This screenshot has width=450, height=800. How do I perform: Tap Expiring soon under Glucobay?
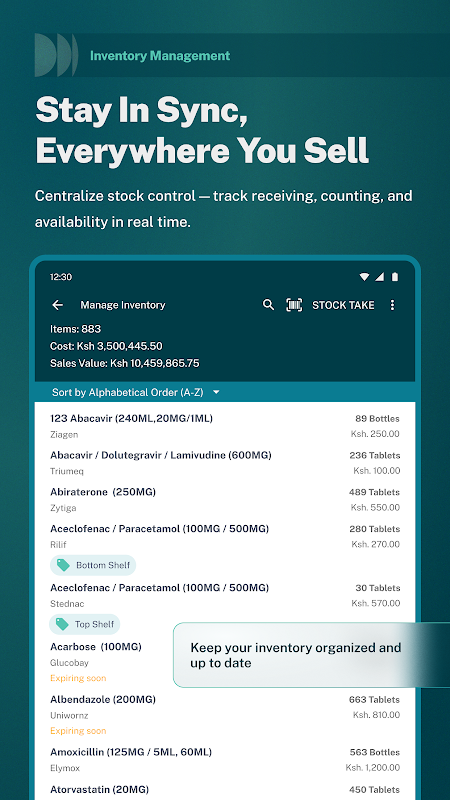click(x=78, y=678)
